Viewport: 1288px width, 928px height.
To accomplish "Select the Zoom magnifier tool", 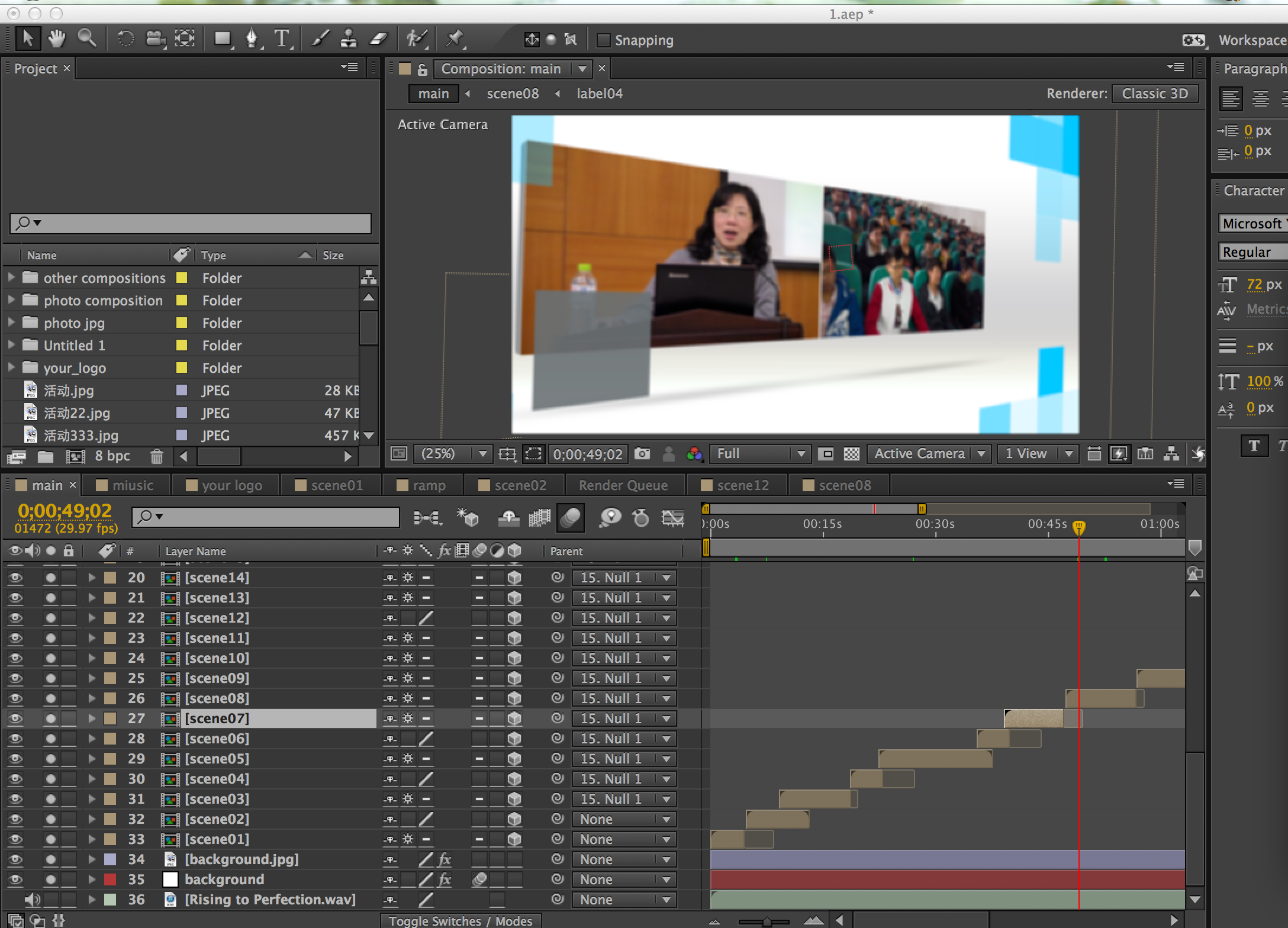I will click(x=87, y=39).
